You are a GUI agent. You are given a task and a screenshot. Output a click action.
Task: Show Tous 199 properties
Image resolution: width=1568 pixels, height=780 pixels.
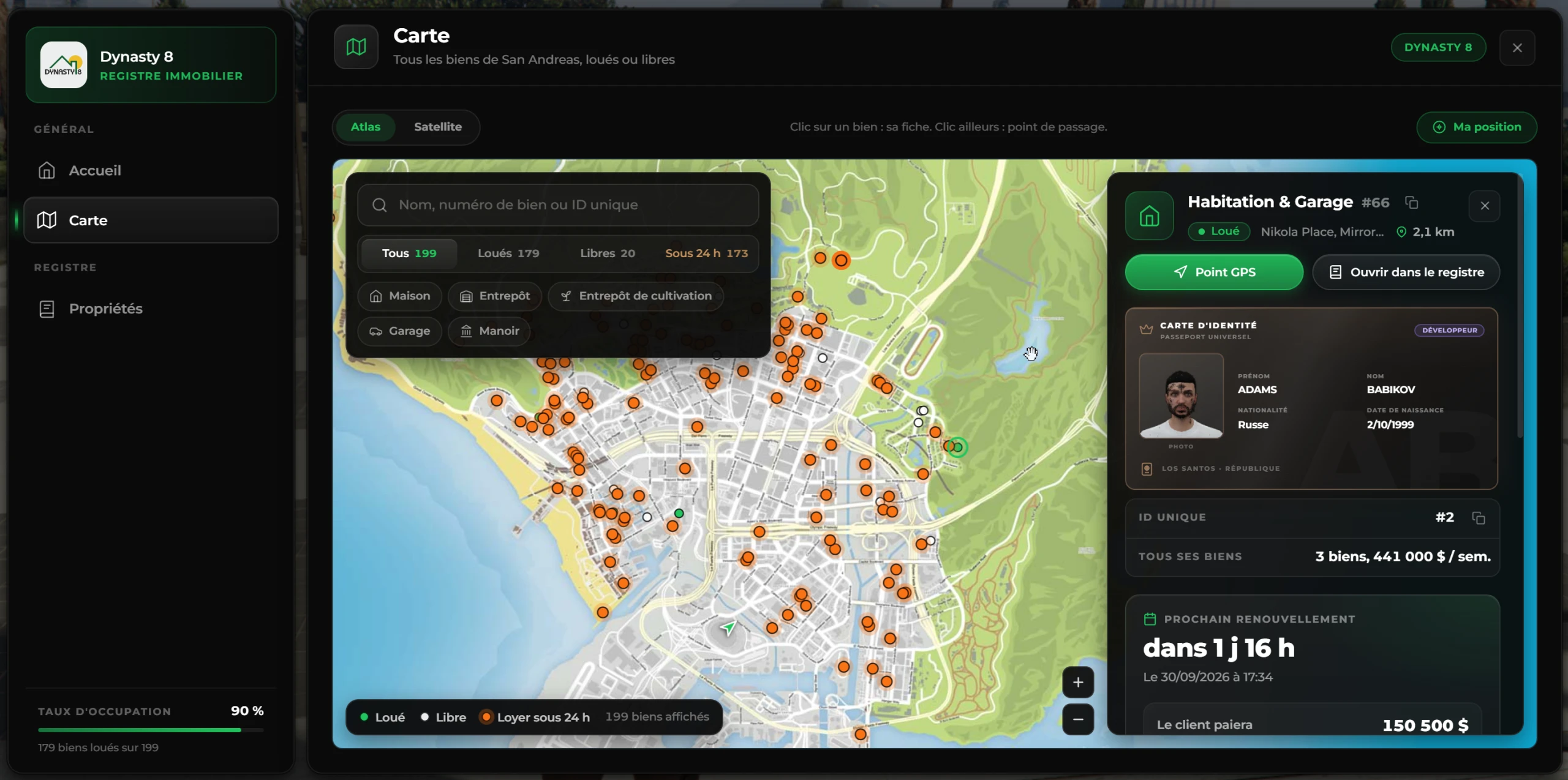(409, 253)
